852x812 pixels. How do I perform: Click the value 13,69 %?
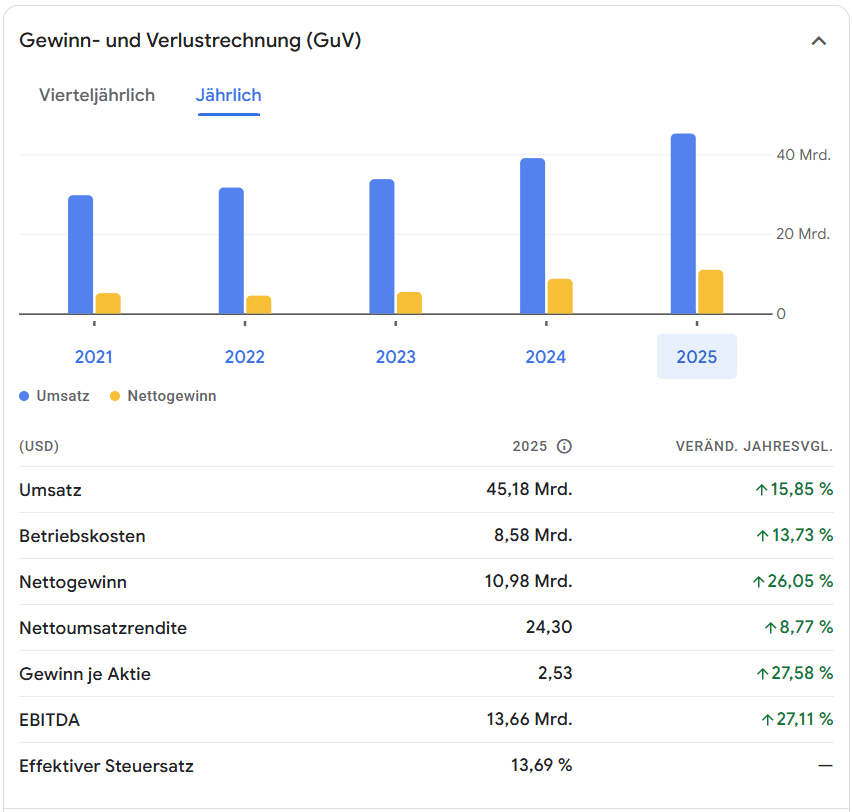tap(541, 765)
